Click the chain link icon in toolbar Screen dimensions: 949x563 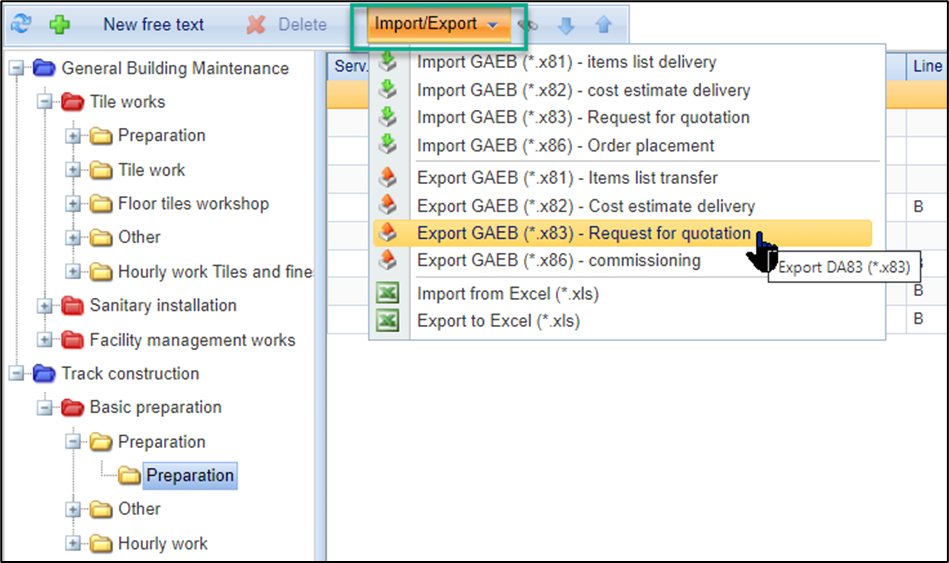pos(528,25)
